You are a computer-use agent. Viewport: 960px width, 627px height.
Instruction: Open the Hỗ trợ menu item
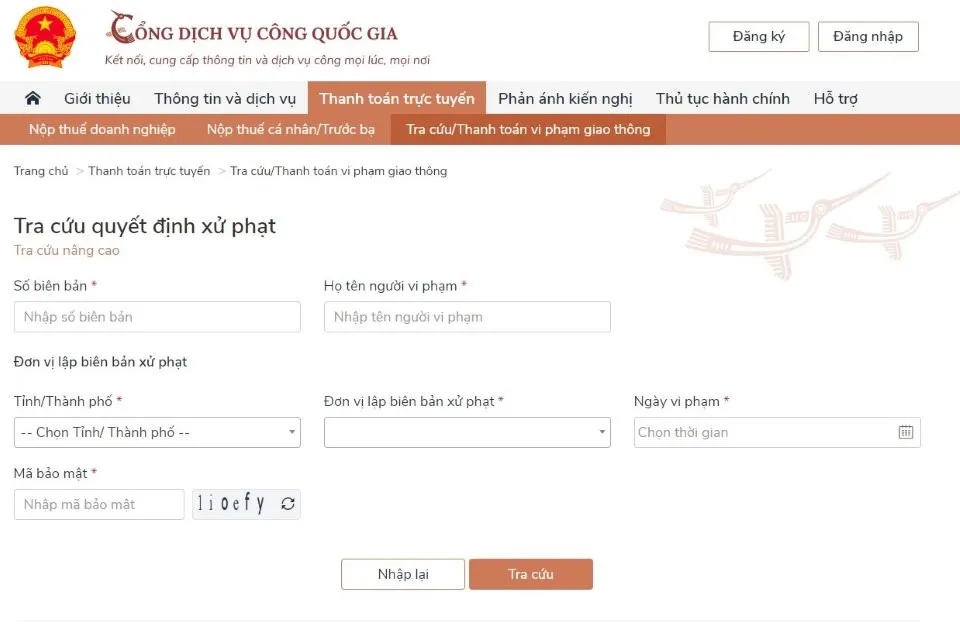click(x=835, y=98)
